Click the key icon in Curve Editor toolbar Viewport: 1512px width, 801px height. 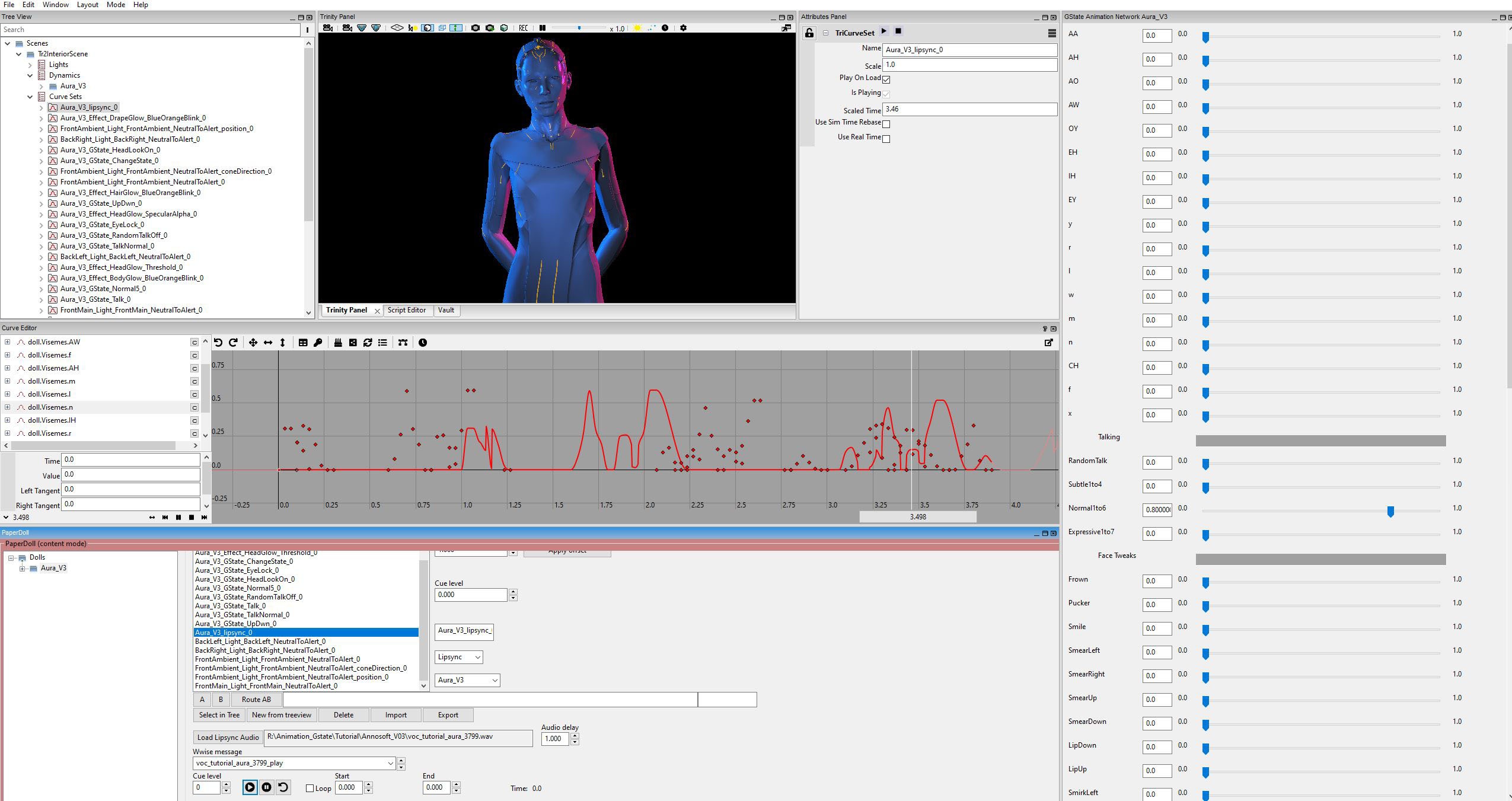tap(318, 343)
